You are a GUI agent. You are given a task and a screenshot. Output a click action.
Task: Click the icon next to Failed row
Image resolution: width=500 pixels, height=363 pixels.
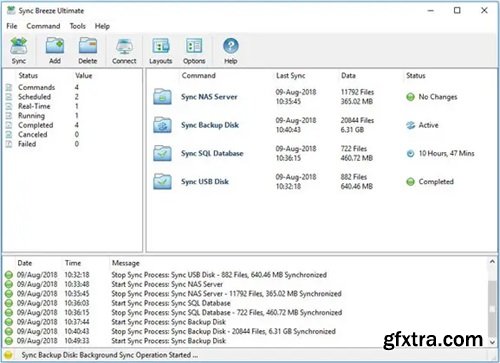click(x=9, y=144)
